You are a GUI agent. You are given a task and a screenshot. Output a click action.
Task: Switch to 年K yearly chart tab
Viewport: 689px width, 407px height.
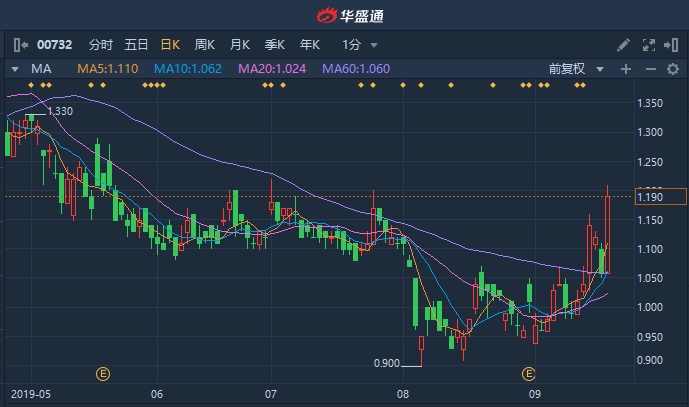(309, 45)
